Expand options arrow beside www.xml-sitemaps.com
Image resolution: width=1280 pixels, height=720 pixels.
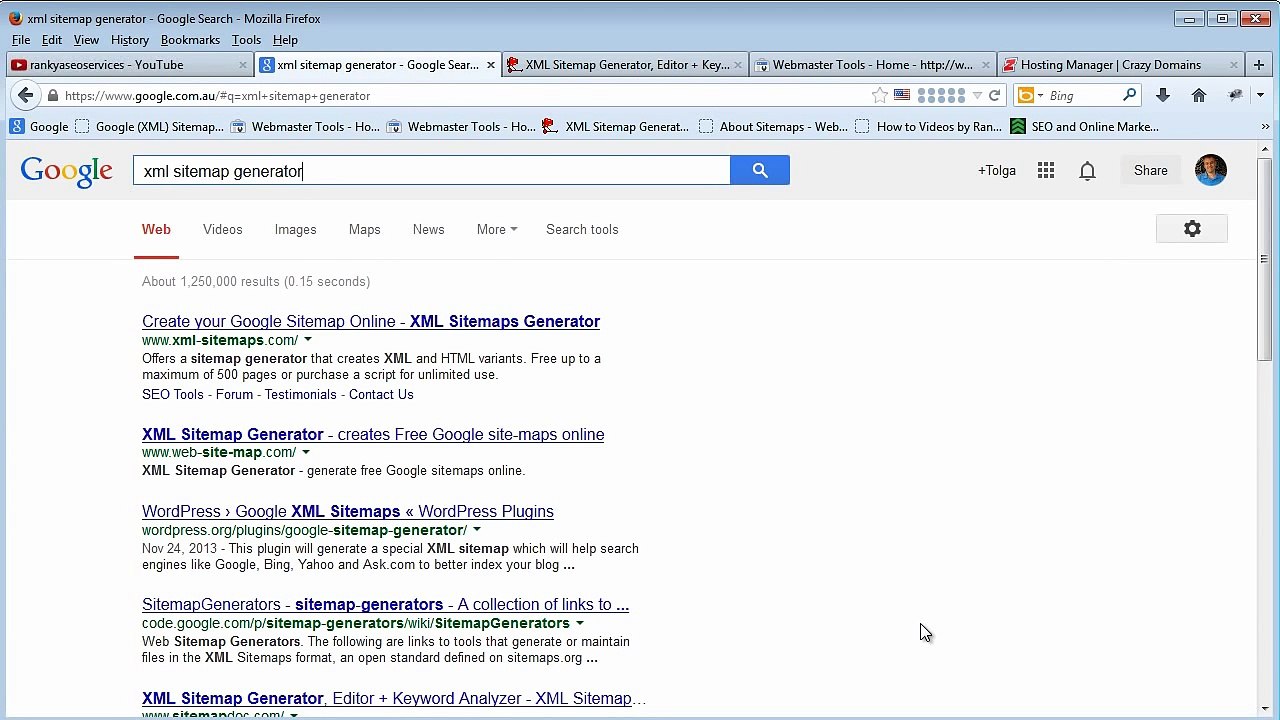pos(307,340)
